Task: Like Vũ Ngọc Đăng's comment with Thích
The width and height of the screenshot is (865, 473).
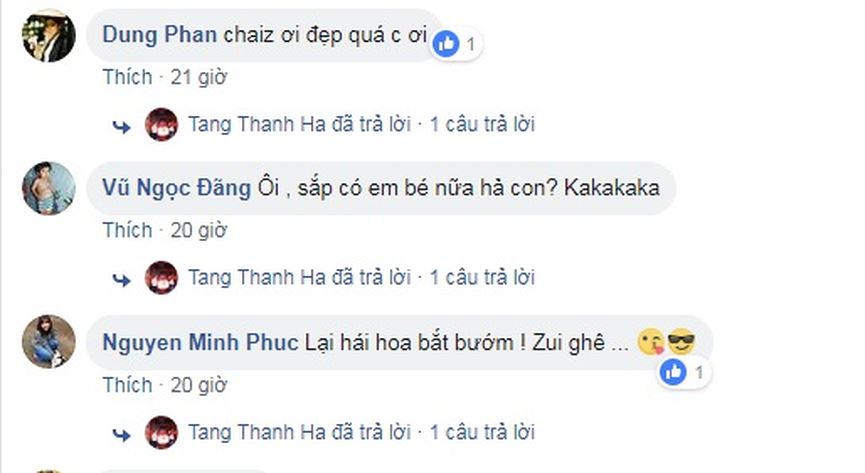Action: click(x=127, y=230)
